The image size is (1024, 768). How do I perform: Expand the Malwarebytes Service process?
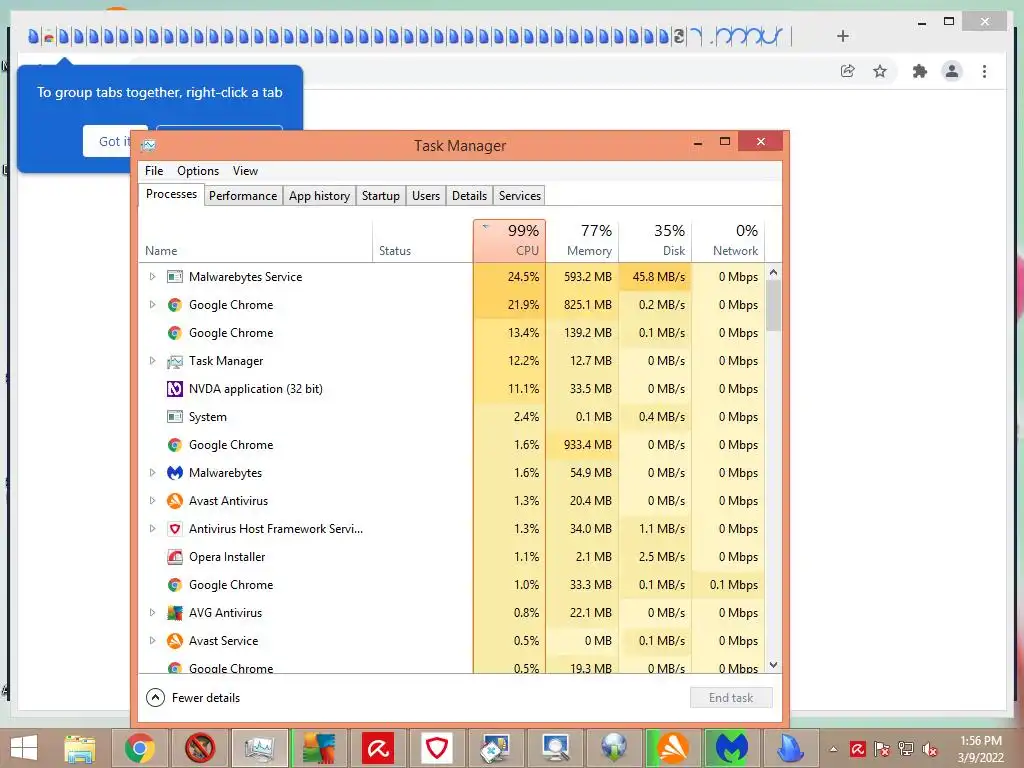[x=152, y=277]
